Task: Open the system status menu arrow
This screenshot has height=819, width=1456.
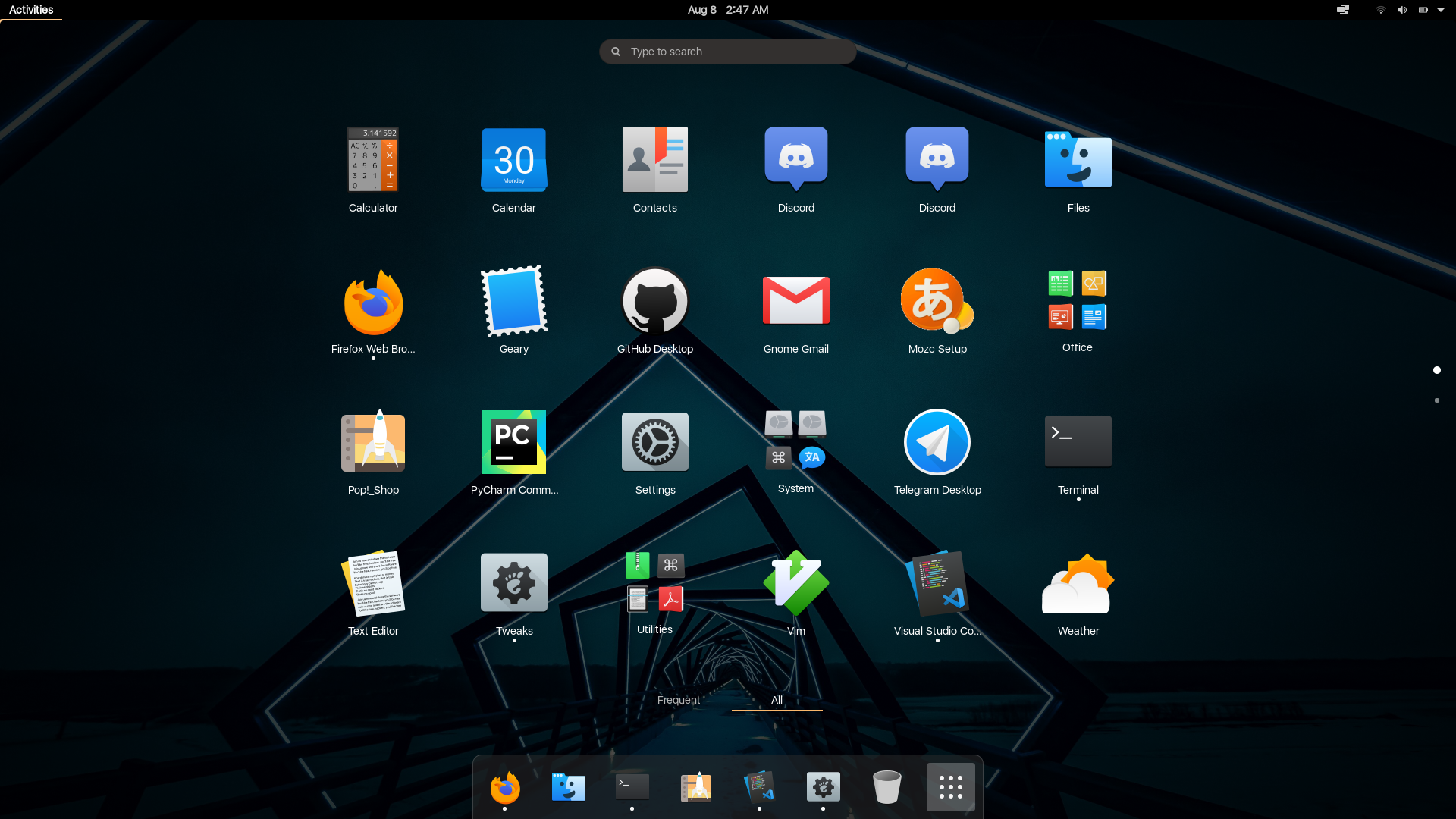Action: click(1440, 10)
